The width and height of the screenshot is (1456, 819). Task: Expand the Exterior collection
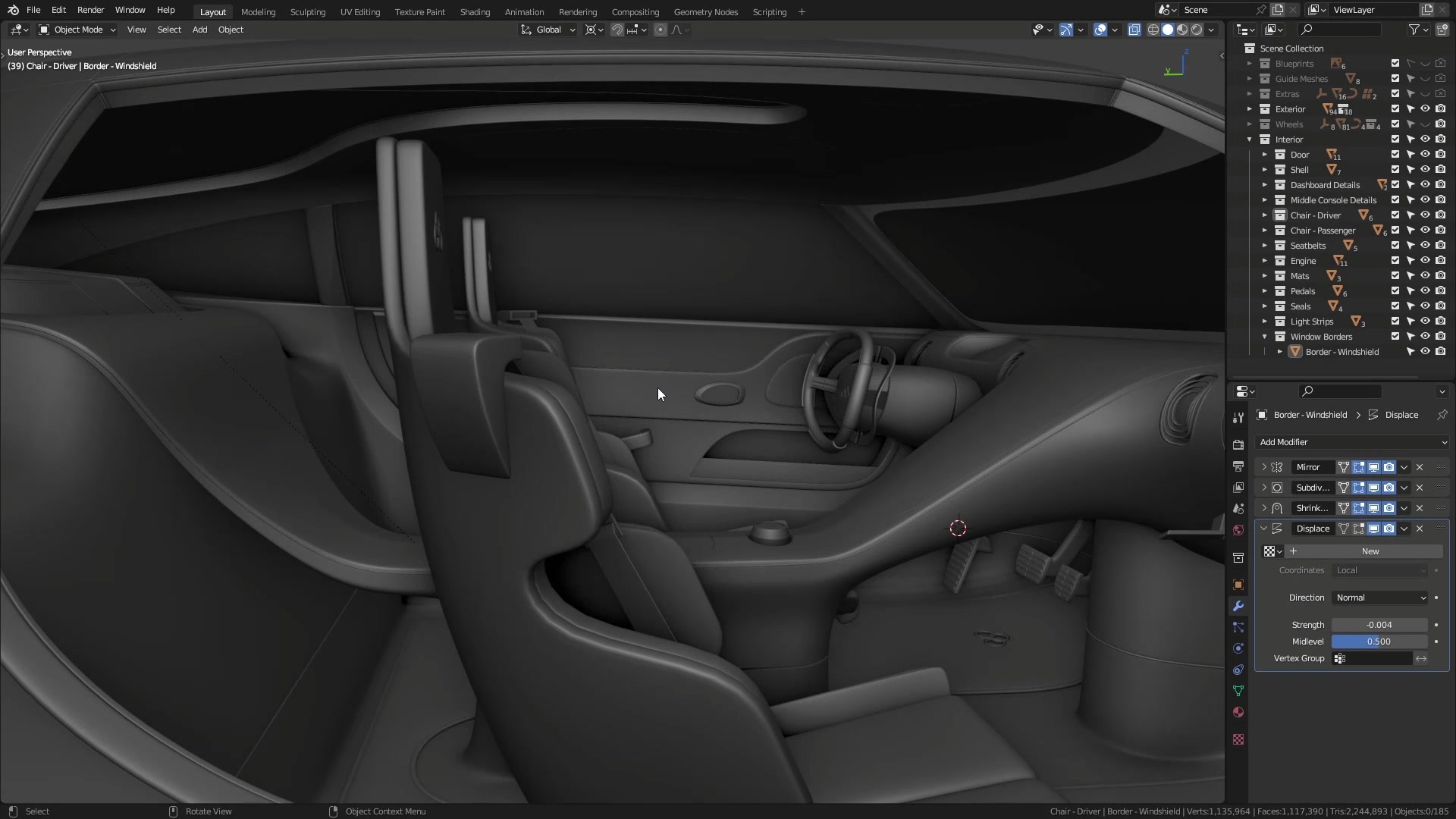click(1250, 109)
